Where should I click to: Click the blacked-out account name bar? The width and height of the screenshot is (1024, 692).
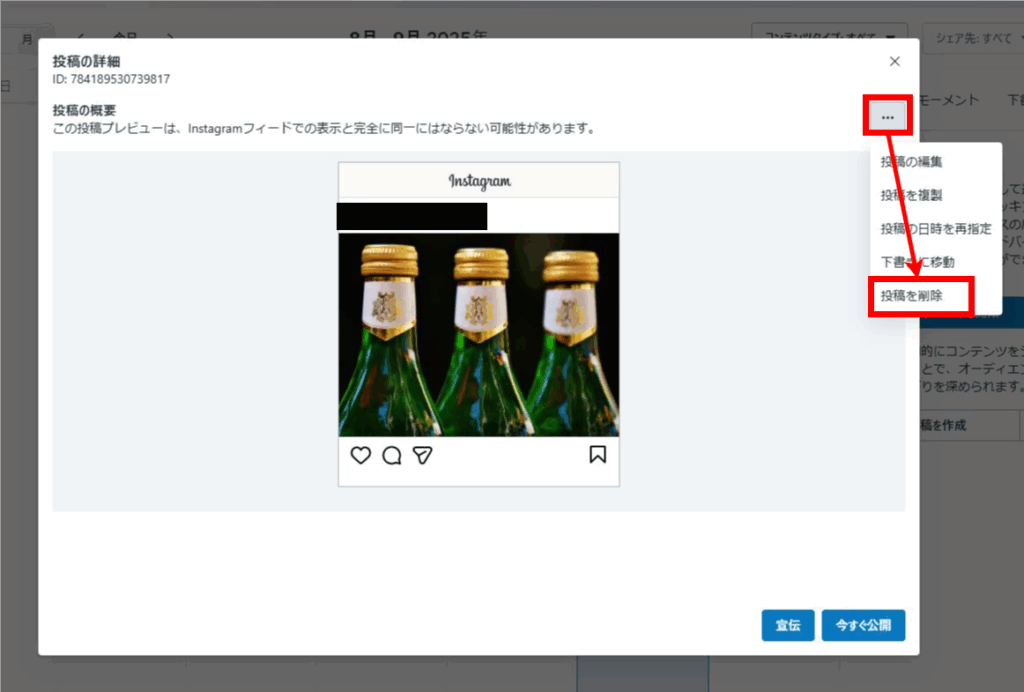[x=412, y=216]
